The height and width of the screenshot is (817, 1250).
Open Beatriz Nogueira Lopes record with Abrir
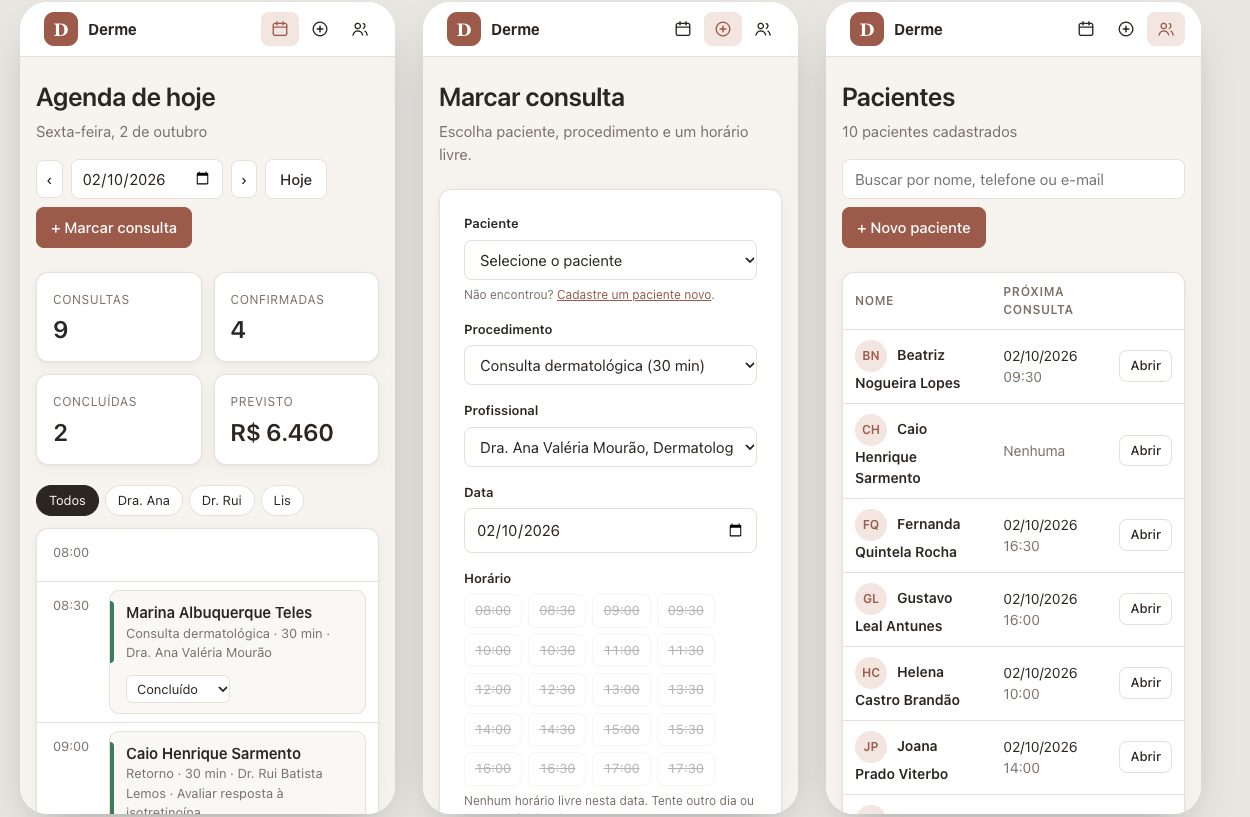pos(1145,366)
